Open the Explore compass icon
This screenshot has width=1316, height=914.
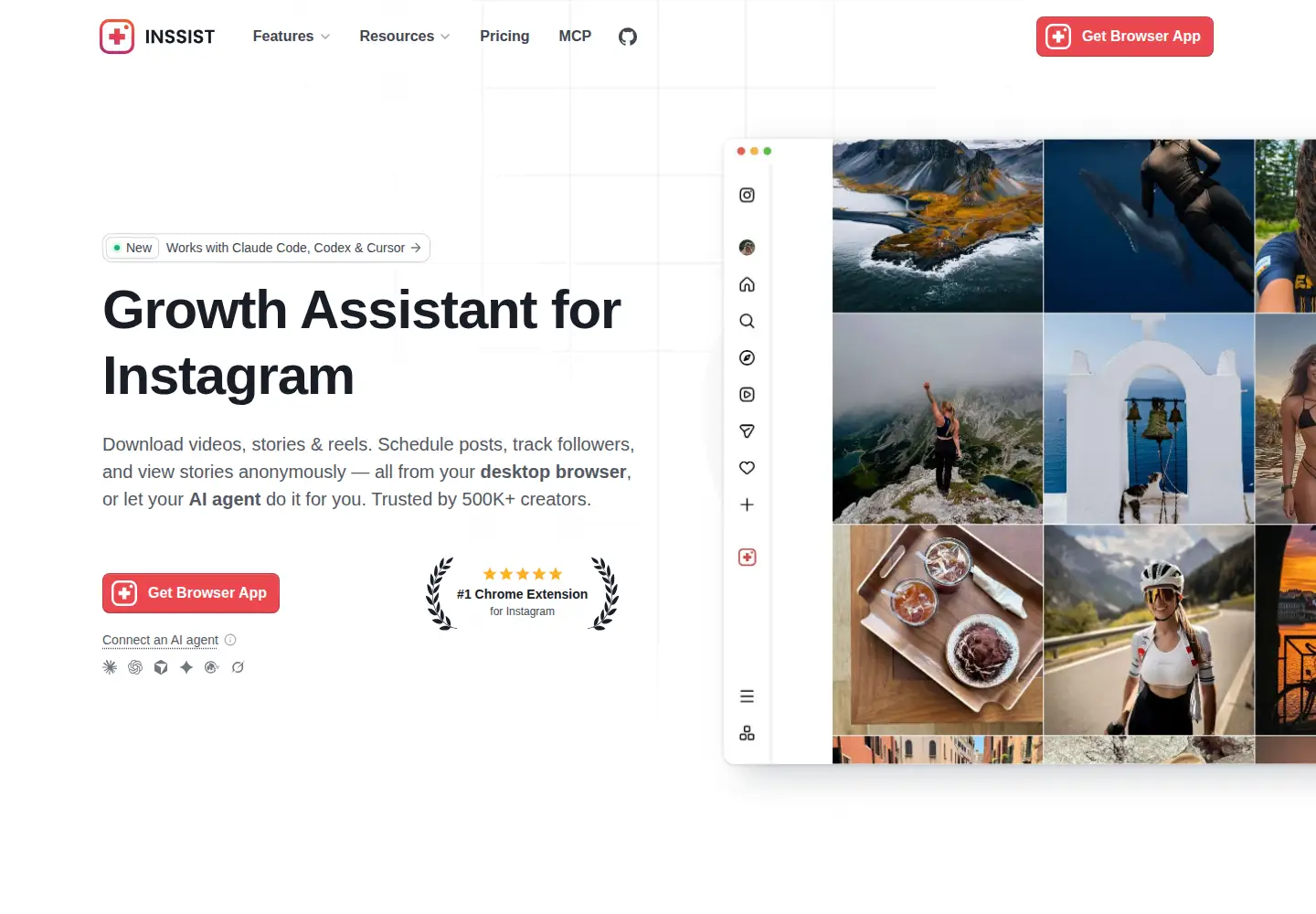[x=747, y=357]
